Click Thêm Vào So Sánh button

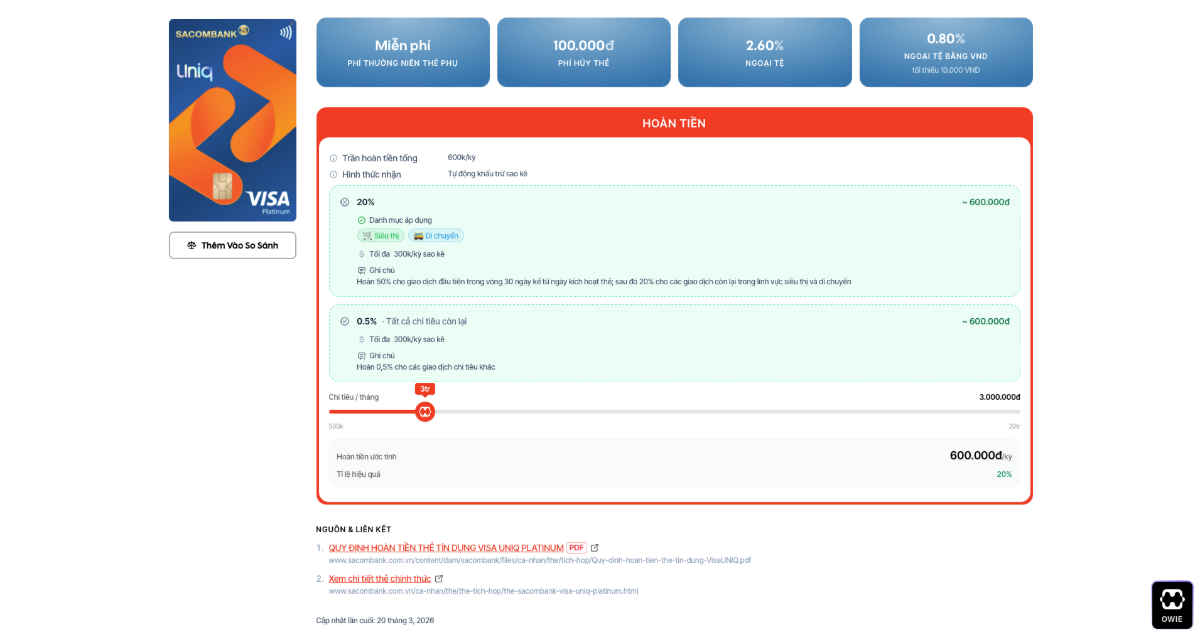click(x=233, y=245)
